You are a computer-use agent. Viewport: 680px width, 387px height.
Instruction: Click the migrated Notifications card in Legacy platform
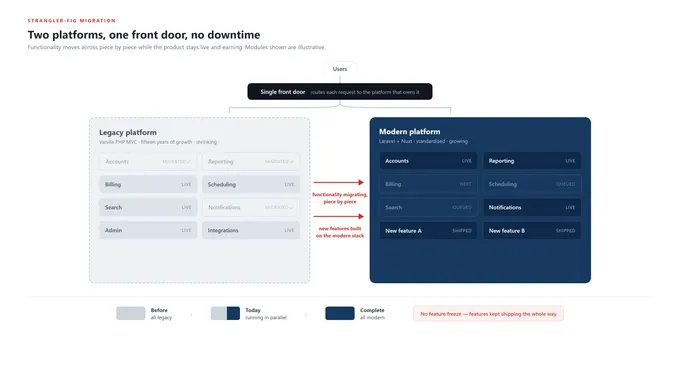coord(251,207)
